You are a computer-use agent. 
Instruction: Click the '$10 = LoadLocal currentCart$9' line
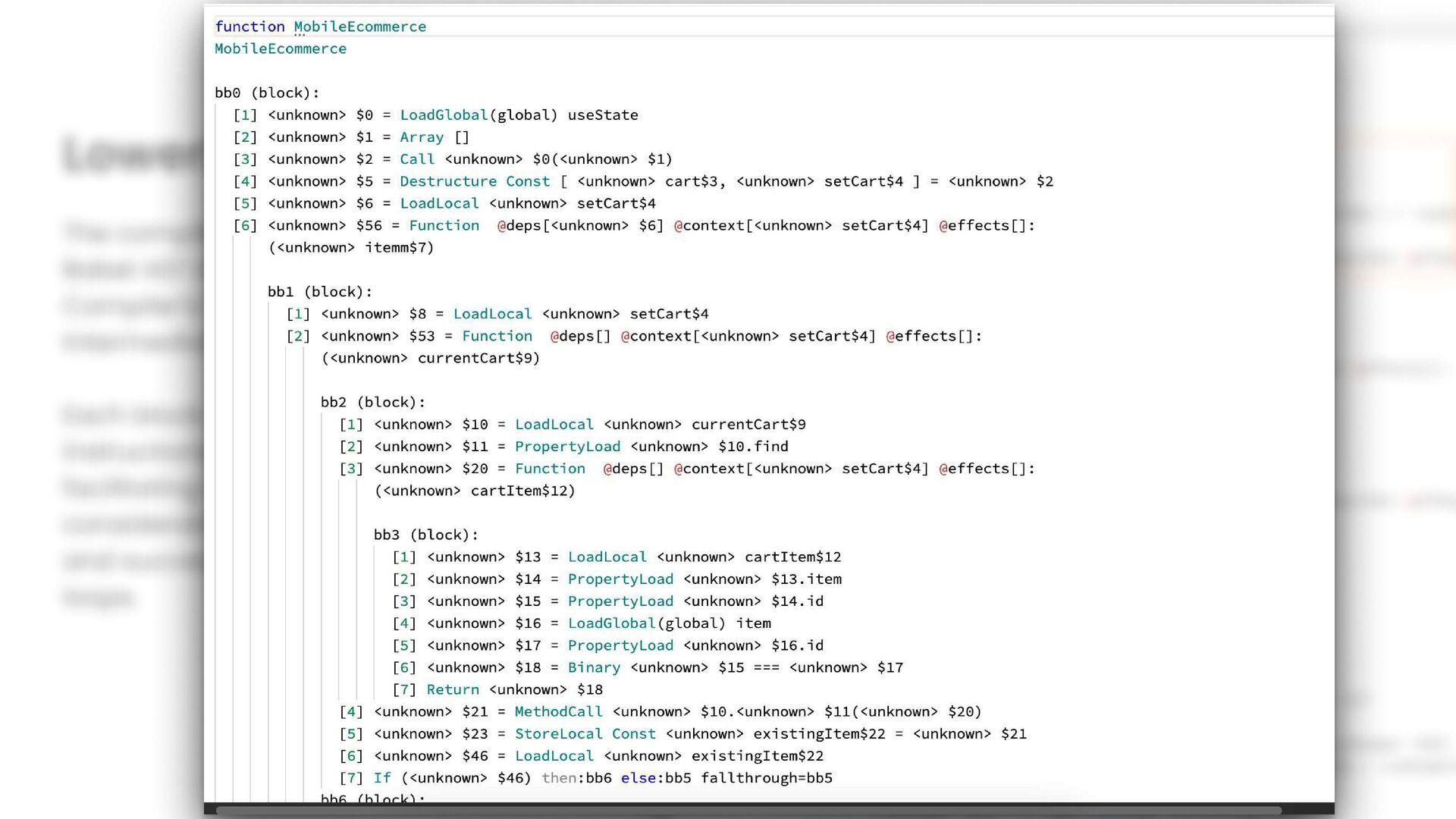(573, 425)
